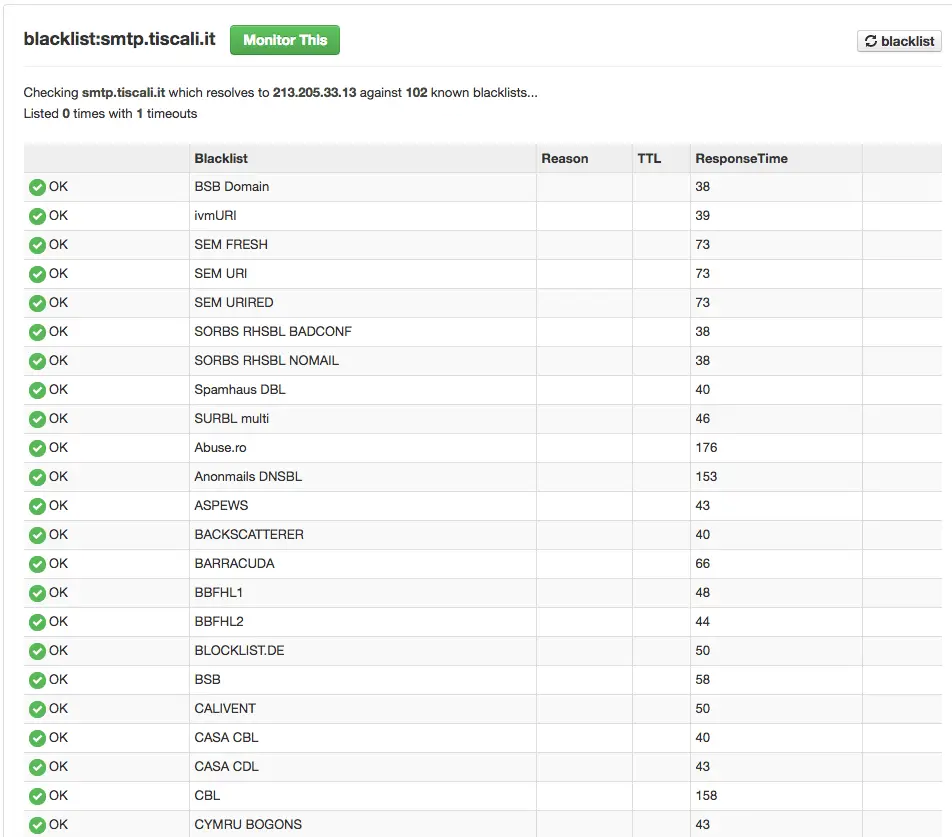Click green check icon for ASPEWS
This screenshot has width=952, height=837.
pos(37,506)
